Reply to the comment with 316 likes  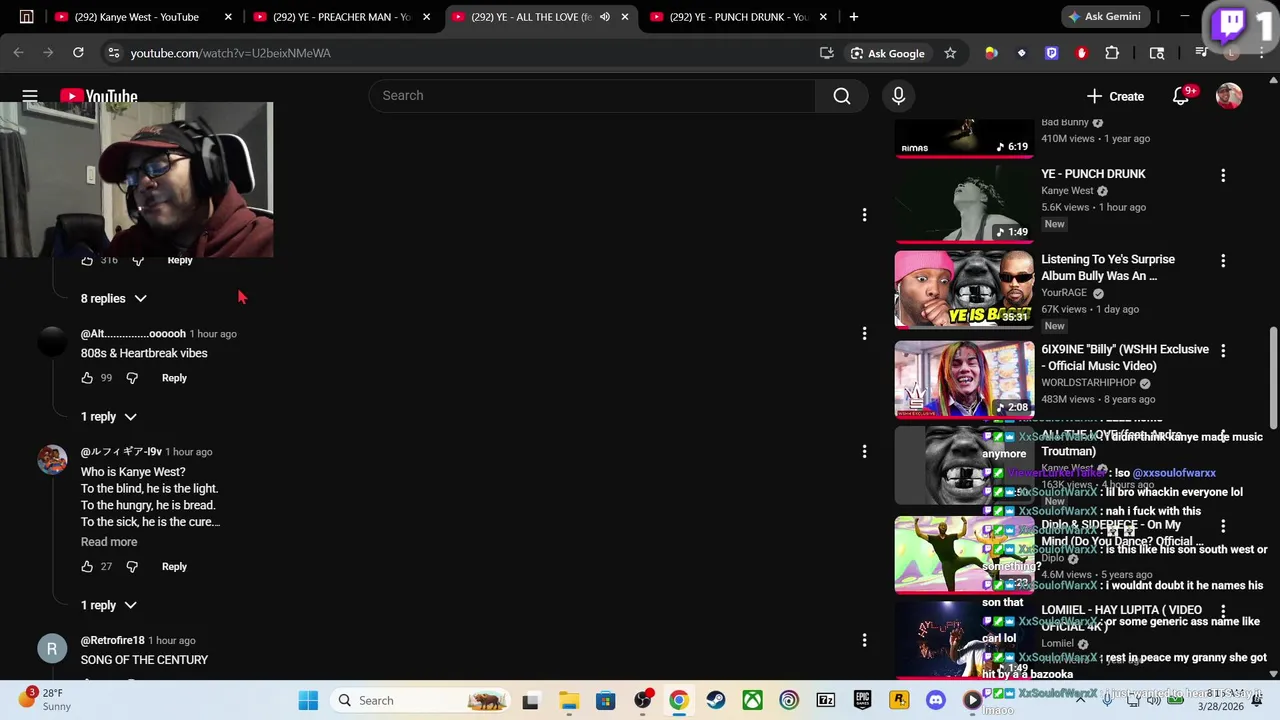[x=180, y=261]
